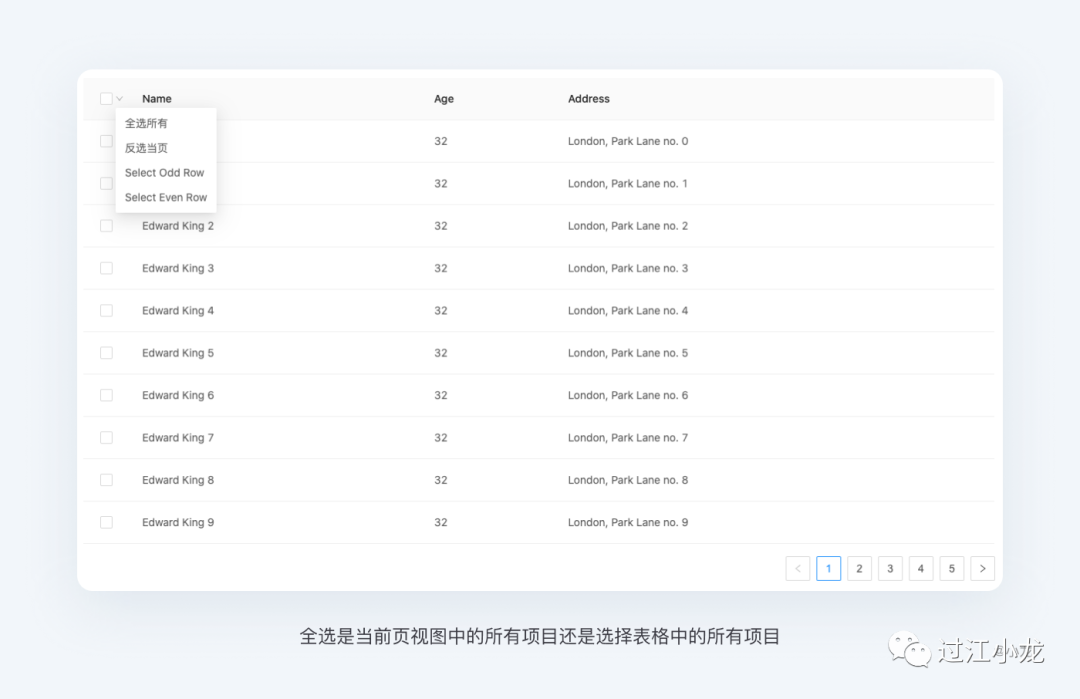Jump to page 3 of the table
The image size is (1080, 699).
890,569
